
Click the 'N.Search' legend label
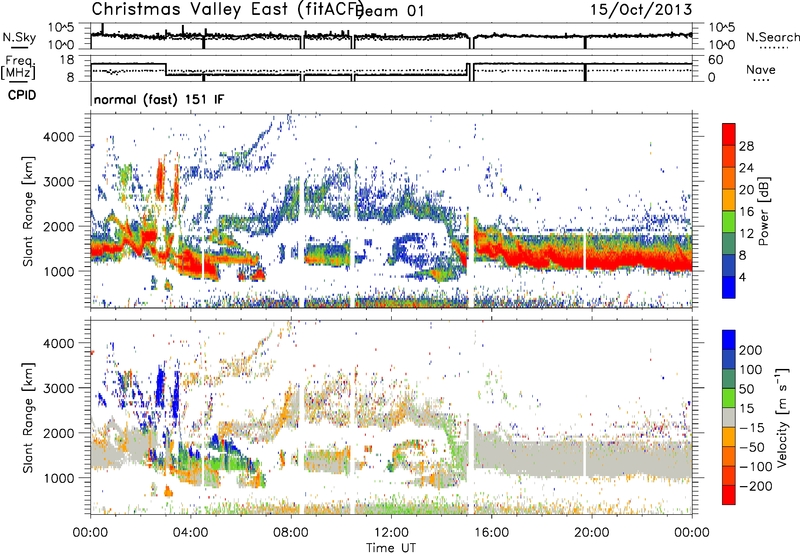(x=772, y=37)
